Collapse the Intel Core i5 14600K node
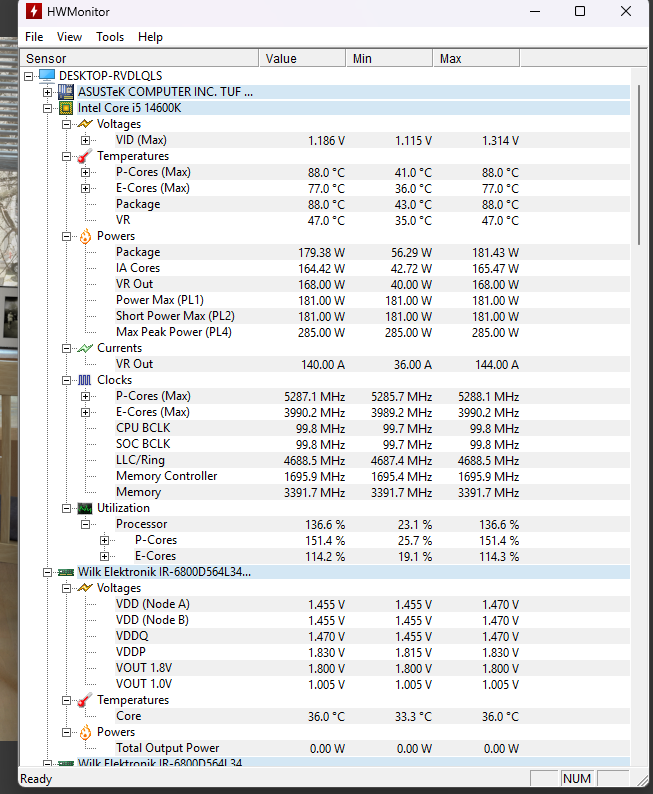This screenshot has height=794, width=653. 48,108
